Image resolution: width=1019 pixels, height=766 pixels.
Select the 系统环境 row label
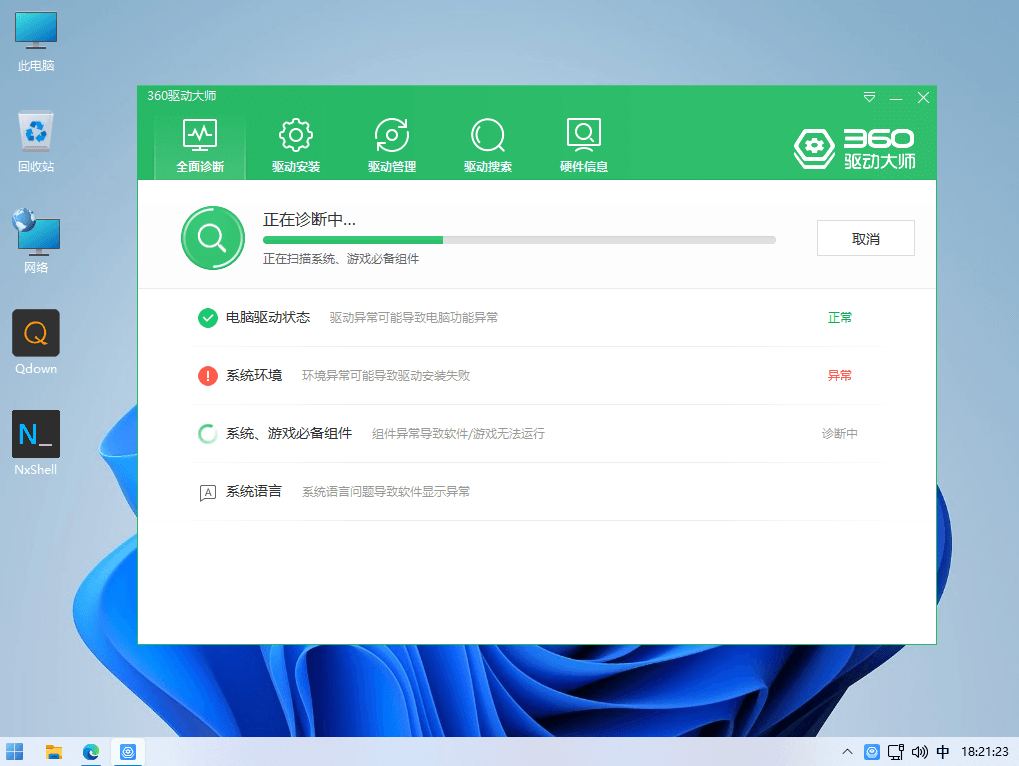[x=254, y=376]
